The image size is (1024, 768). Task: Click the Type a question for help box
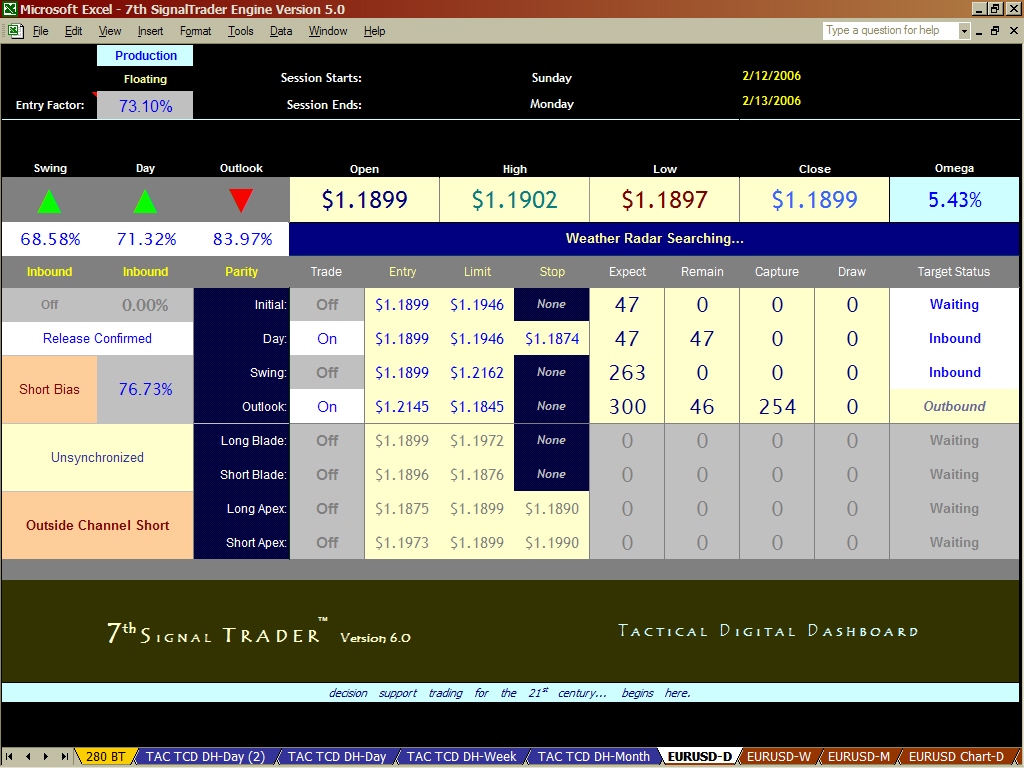click(890, 30)
